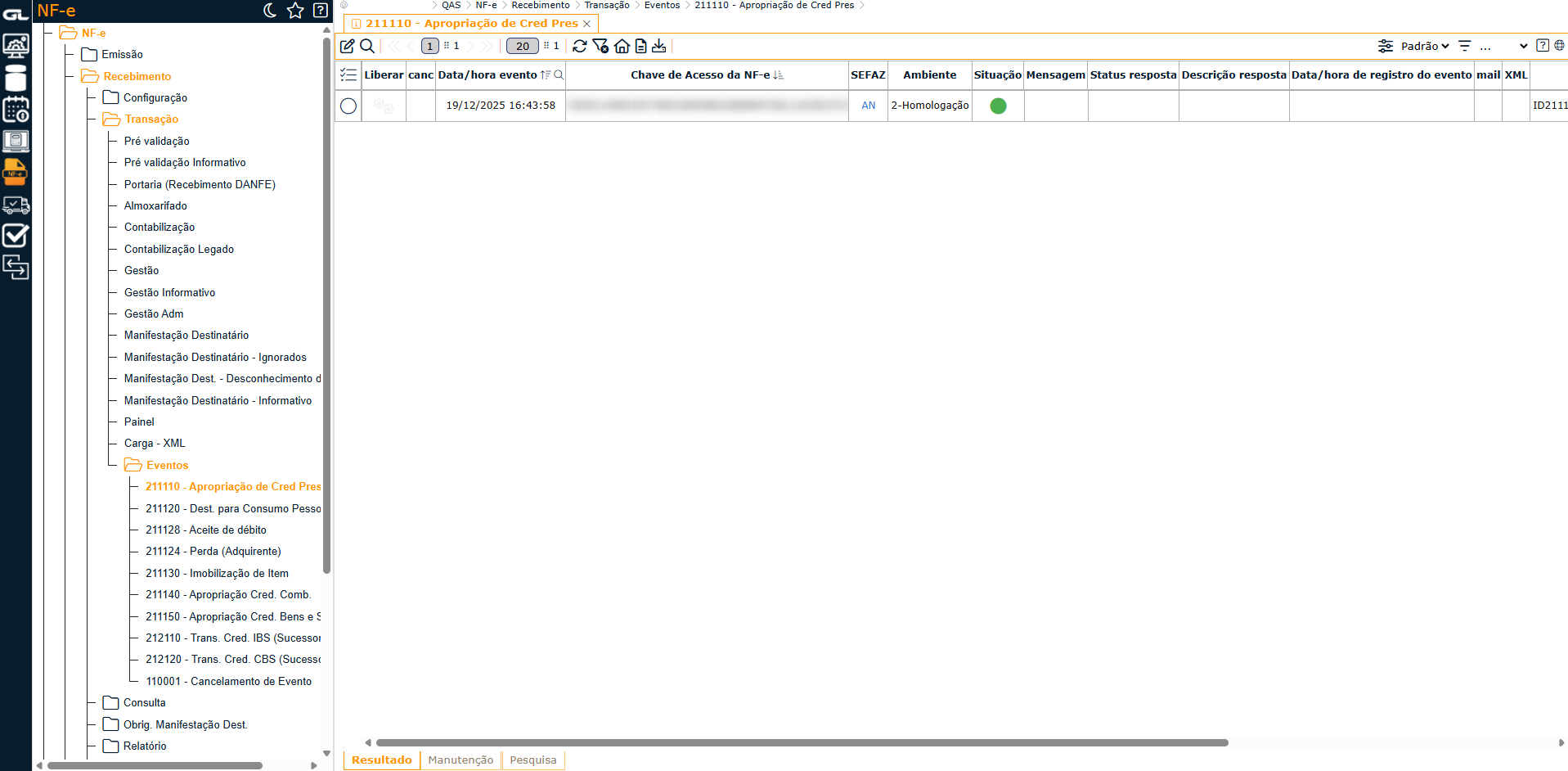Click the home icon in grid toolbar
1568x771 pixels.
(x=622, y=46)
